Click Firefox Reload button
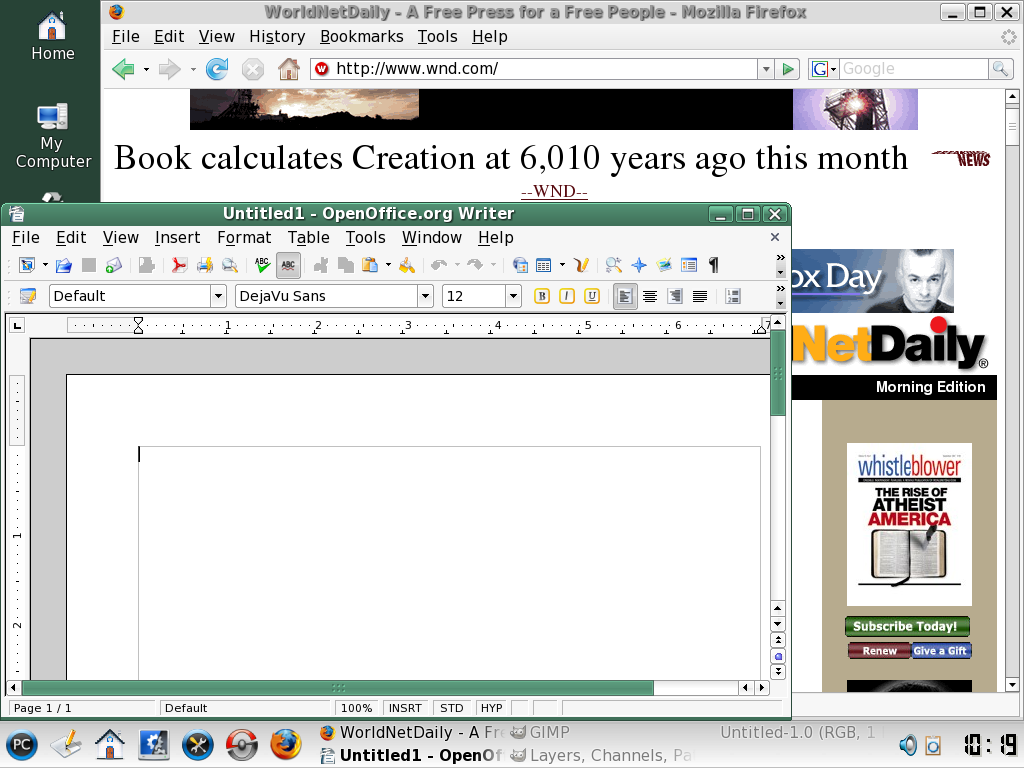The height and width of the screenshot is (768, 1024). tap(217, 69)
